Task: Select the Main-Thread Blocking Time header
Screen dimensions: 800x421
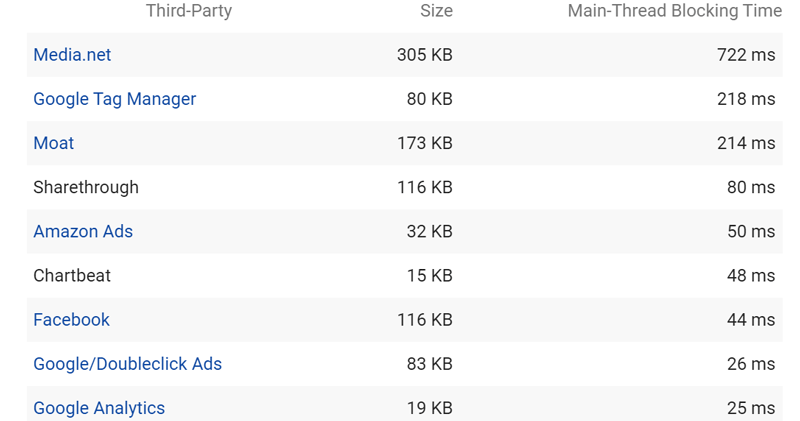Action: click(674, 11)
